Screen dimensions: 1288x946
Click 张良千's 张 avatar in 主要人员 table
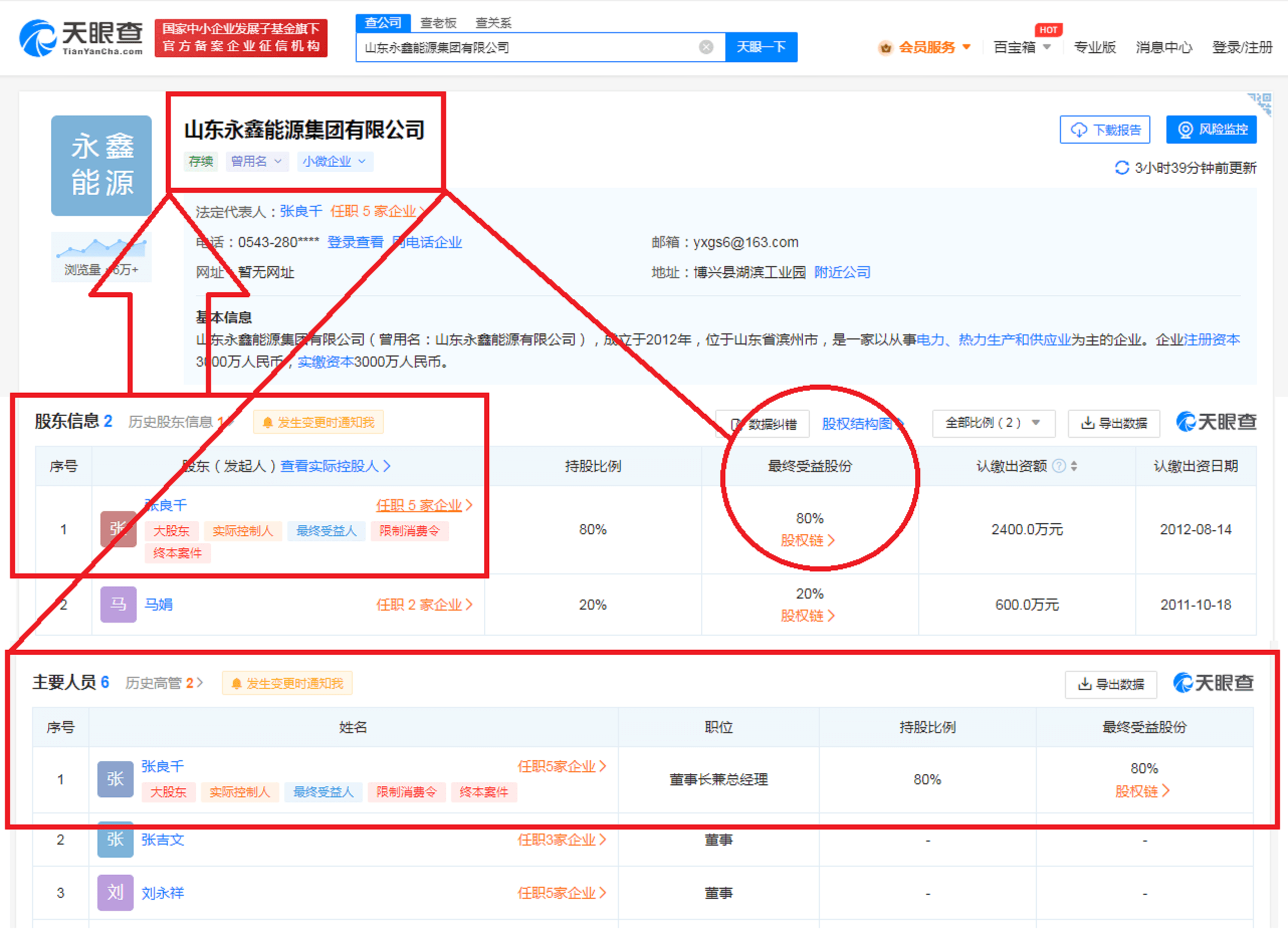click(115, 779)
